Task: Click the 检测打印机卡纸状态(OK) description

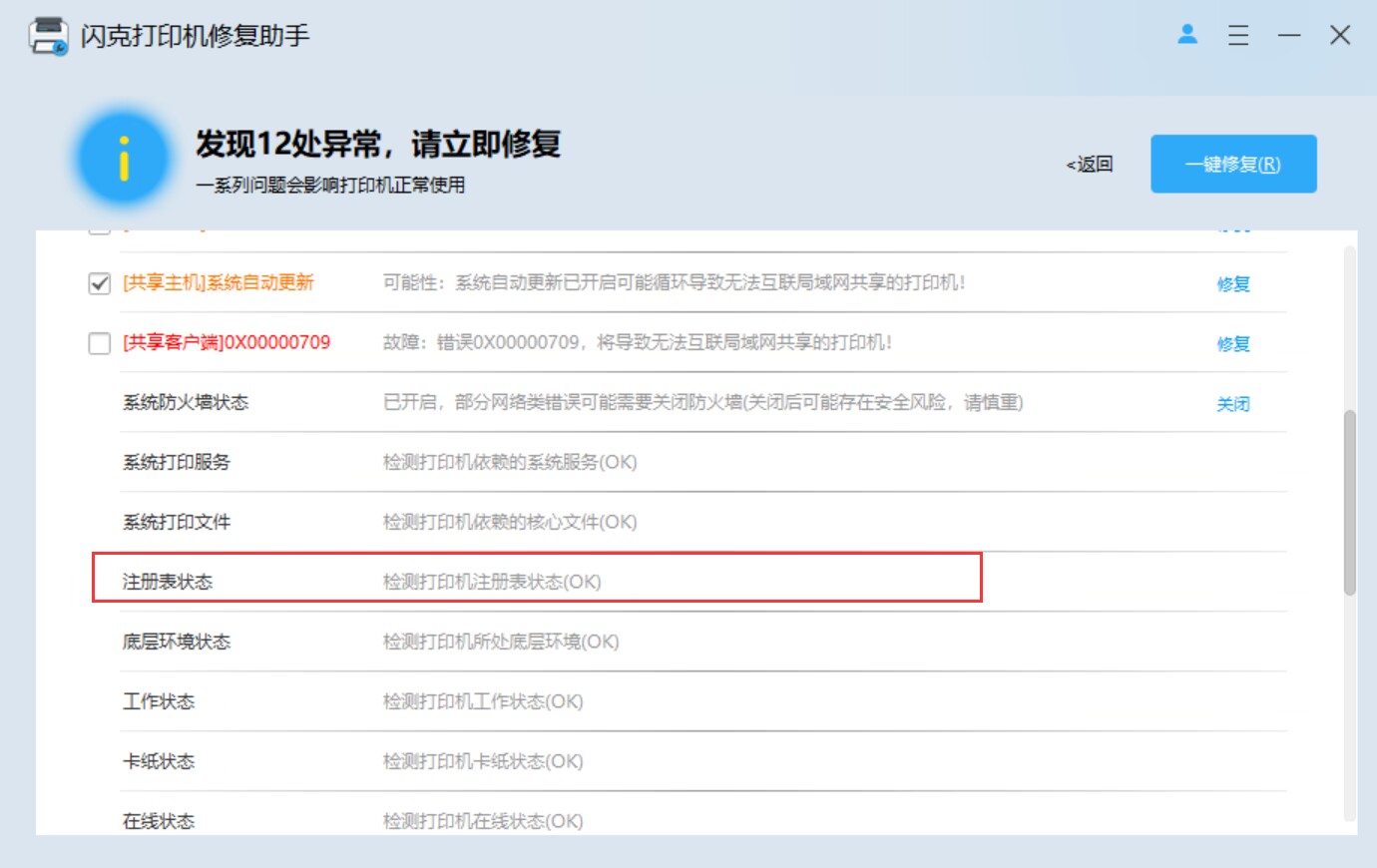Action: [483, 761]
